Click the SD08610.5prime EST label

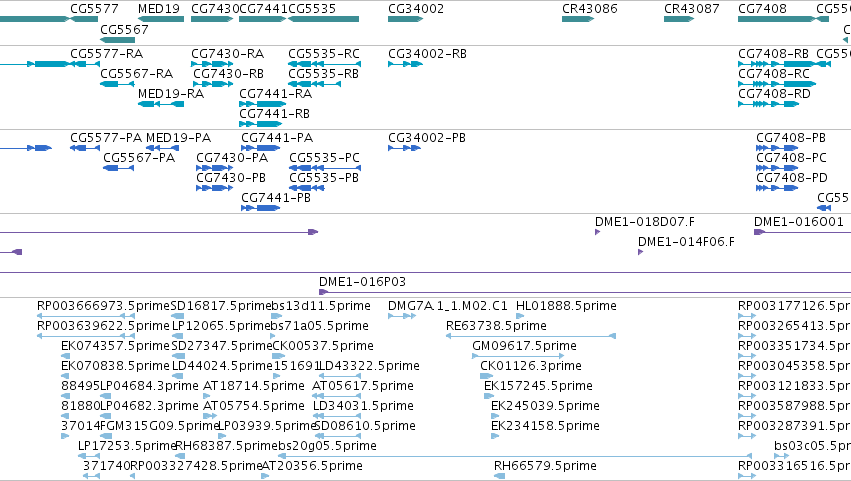coord(365,426)
